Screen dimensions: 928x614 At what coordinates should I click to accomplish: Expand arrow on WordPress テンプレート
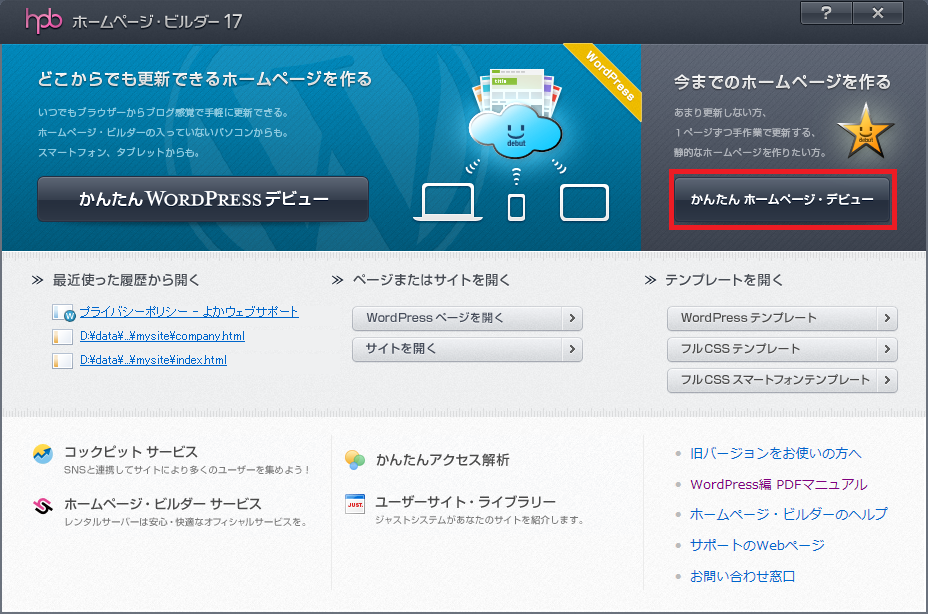pos(887,318)
